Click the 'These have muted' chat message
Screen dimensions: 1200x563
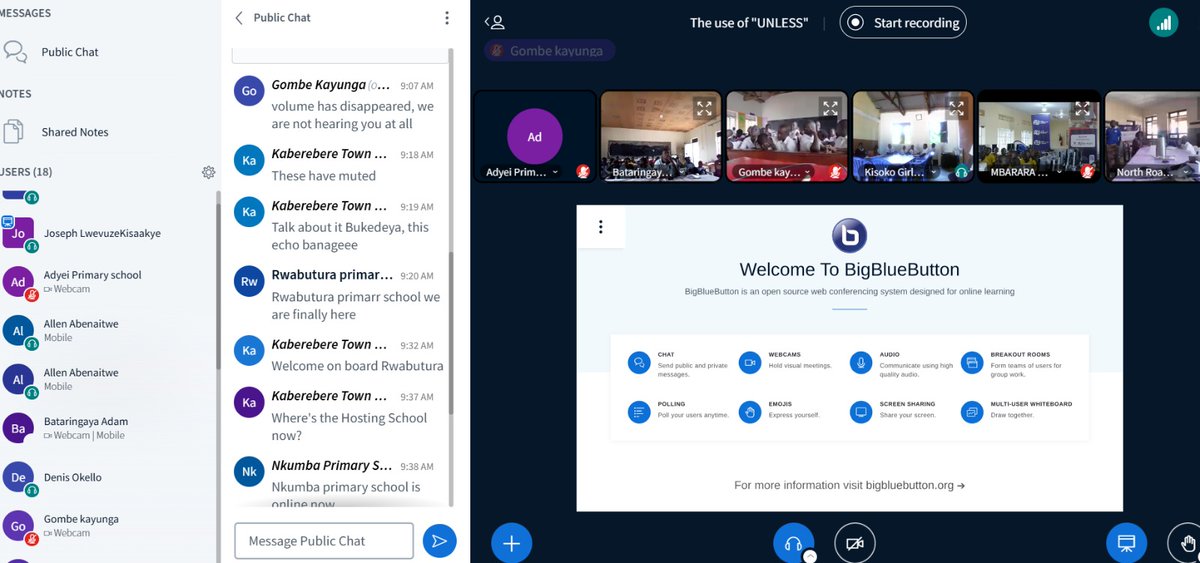(323, 176)
